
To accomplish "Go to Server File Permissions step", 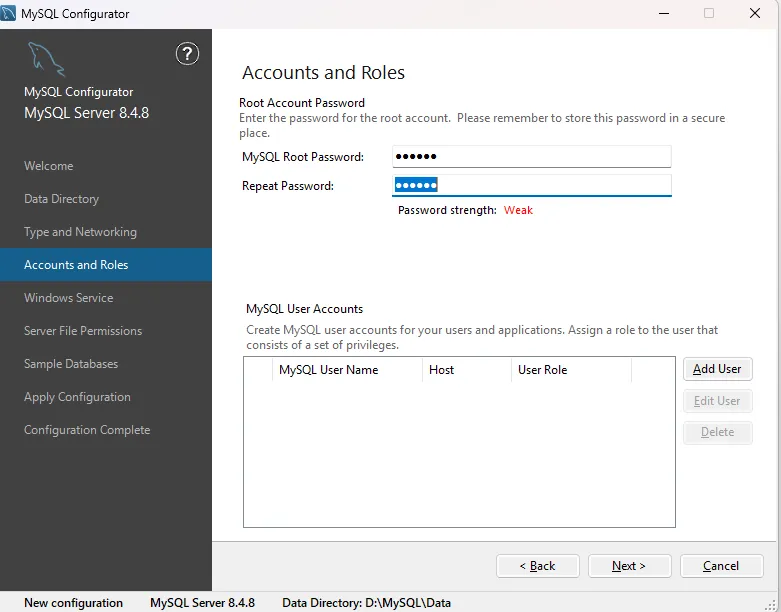I will [83, 331].
